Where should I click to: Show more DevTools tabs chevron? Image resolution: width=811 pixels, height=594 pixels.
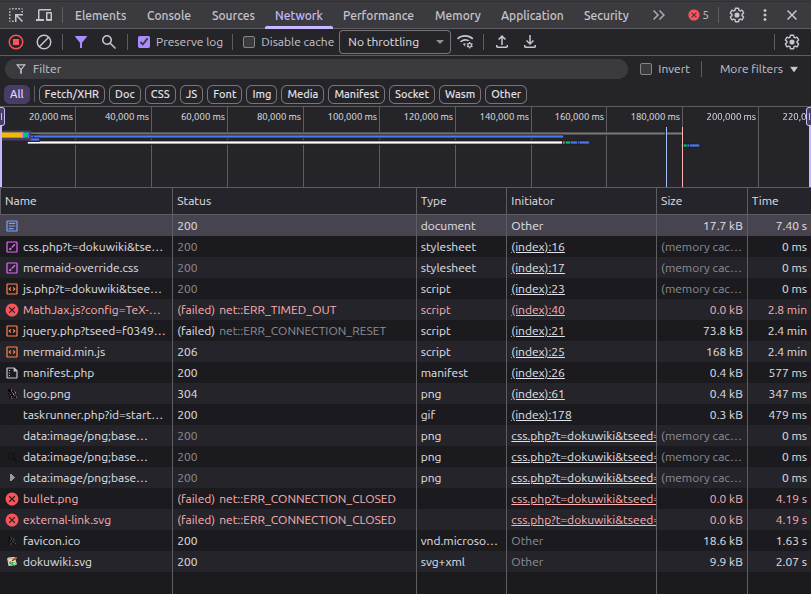658,15
